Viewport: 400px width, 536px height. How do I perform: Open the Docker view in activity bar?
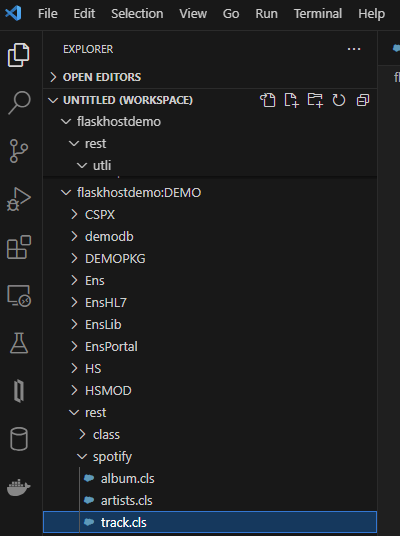pos(19,487)
